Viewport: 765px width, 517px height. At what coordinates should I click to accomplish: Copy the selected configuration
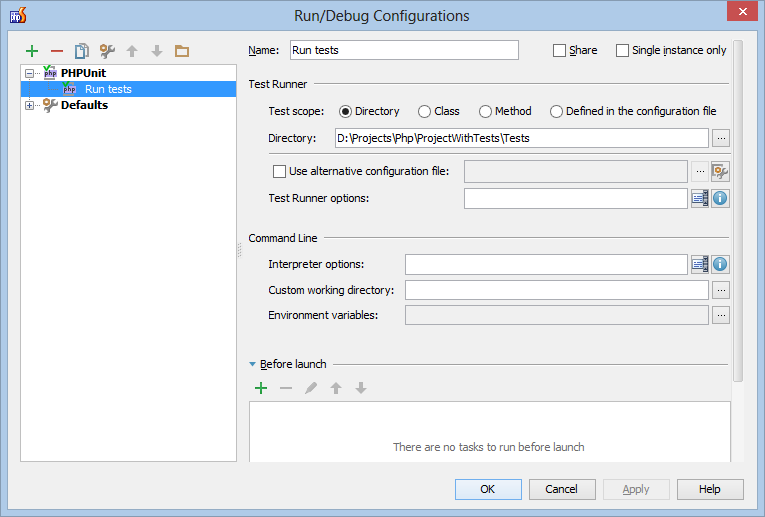pyautogui.click(x=81, y=51)
